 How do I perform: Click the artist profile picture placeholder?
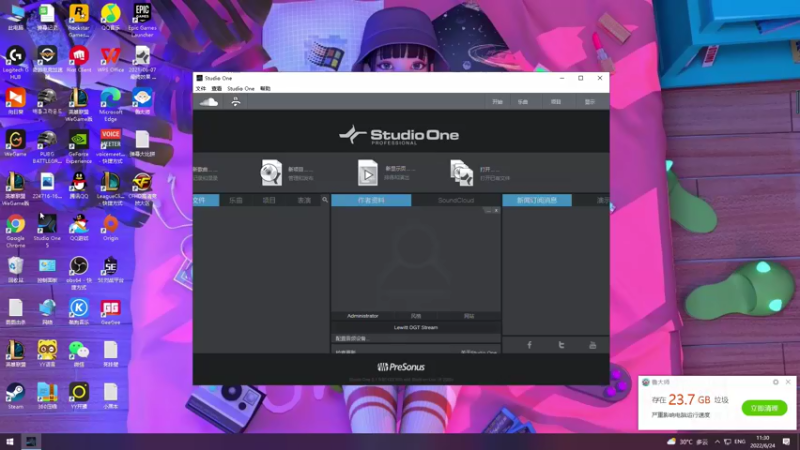click(416, 259)
